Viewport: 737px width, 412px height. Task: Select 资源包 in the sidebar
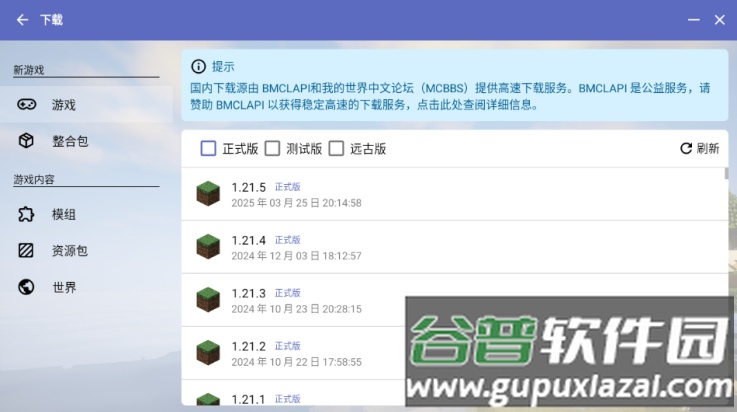pyautogui.click(x=70, y=250)
